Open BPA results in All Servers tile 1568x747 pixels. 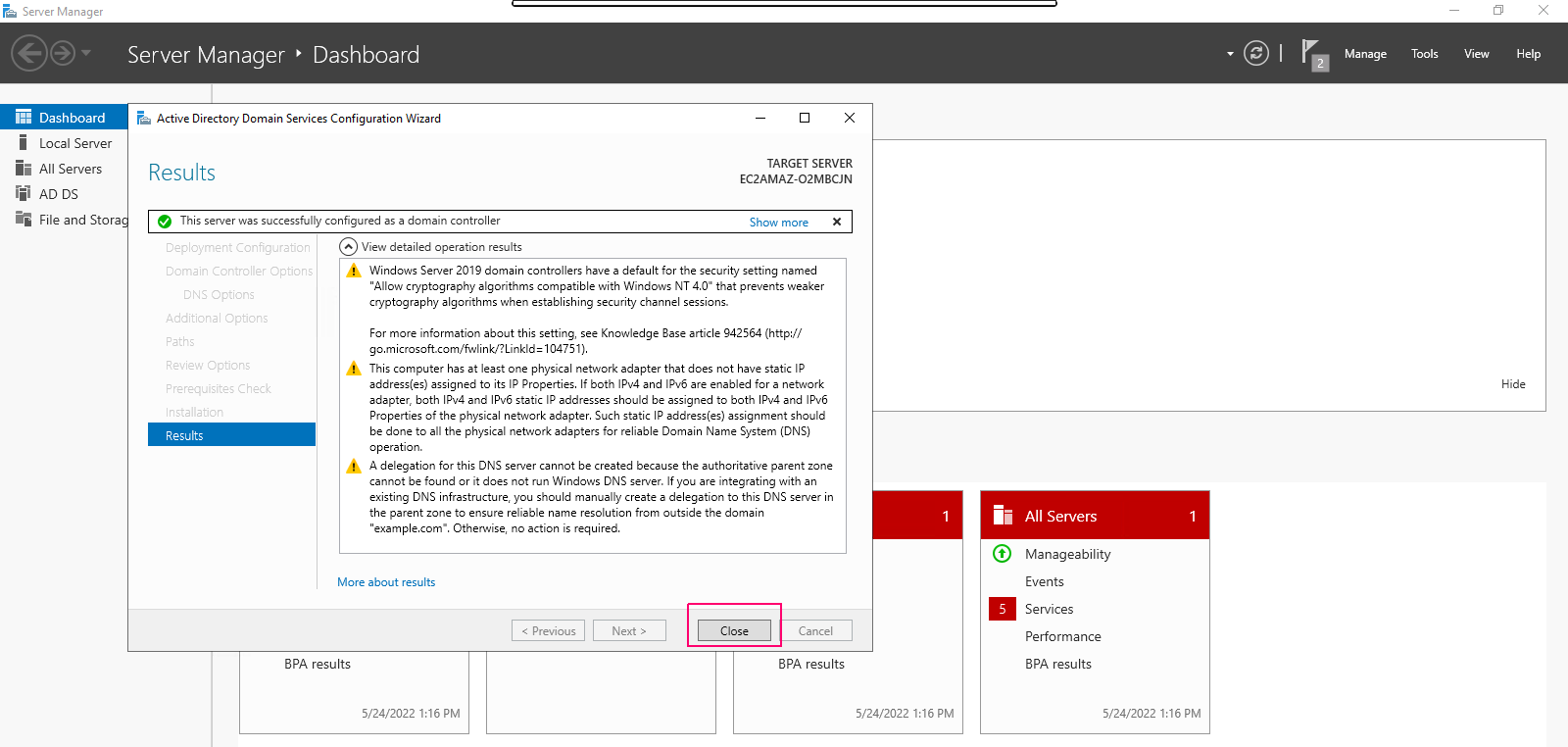coord(1057,664)
